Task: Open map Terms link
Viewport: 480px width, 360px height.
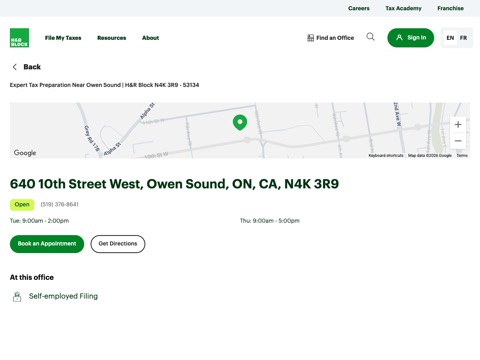Action: click(x=462, y=155)
